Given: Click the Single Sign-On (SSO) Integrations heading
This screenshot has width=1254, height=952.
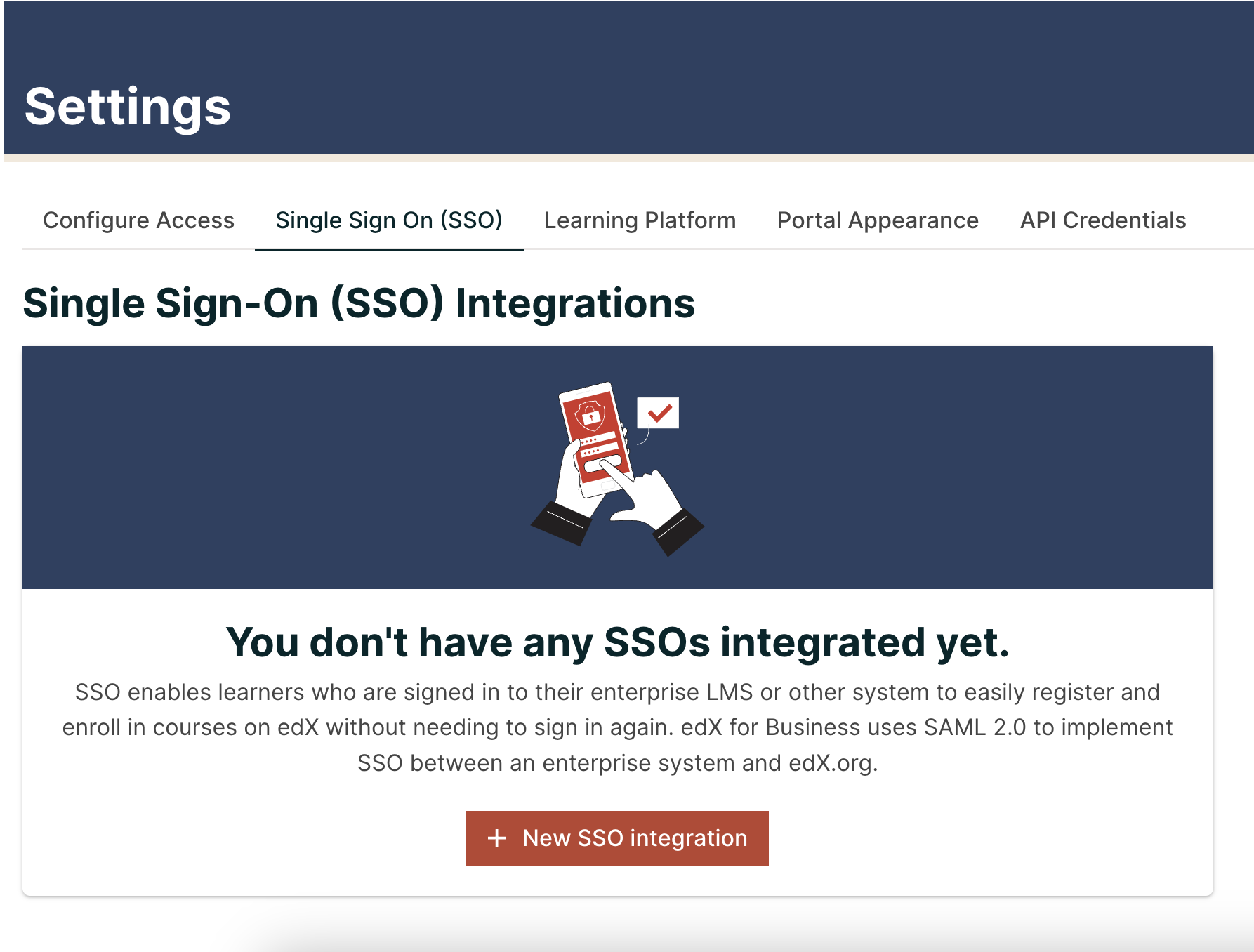Looking at the screenshot, I should [x=359, y=303].
